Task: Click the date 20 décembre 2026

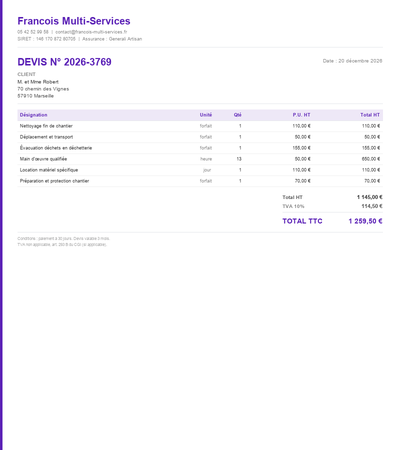Action: click(360, 61)
